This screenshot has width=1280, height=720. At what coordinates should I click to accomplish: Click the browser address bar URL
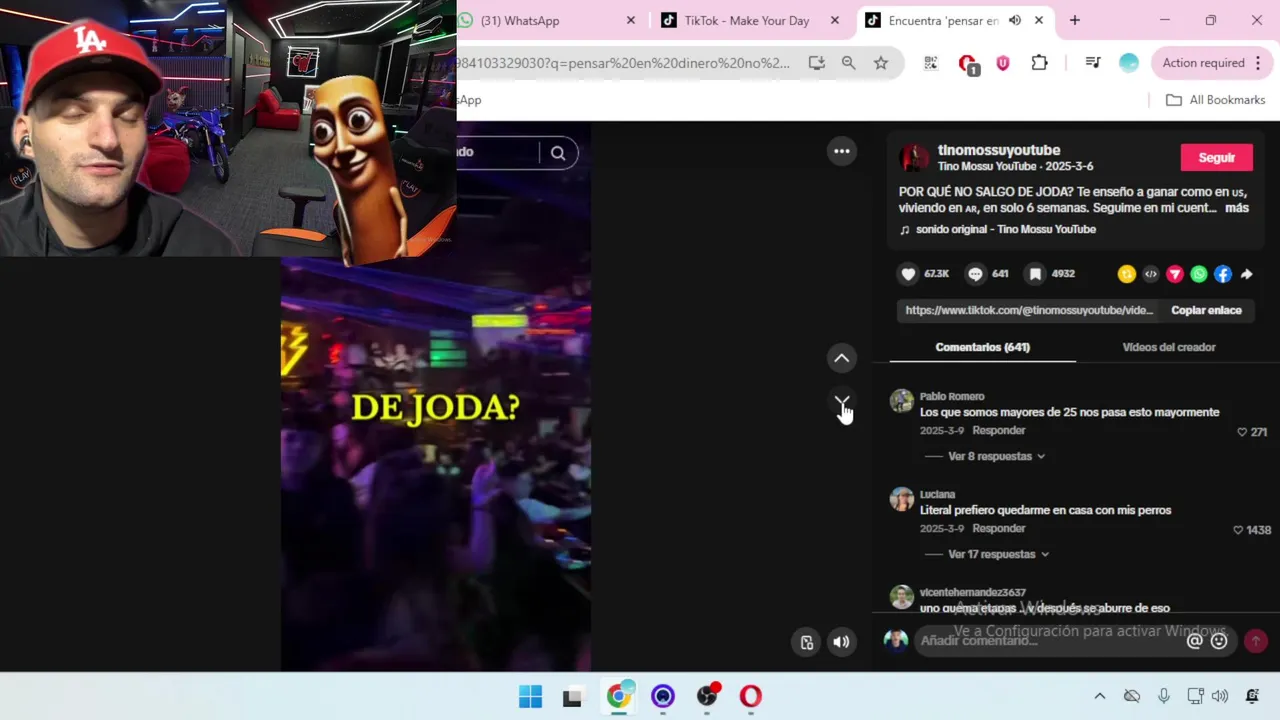pyautogui.click(x=624, y=63)
